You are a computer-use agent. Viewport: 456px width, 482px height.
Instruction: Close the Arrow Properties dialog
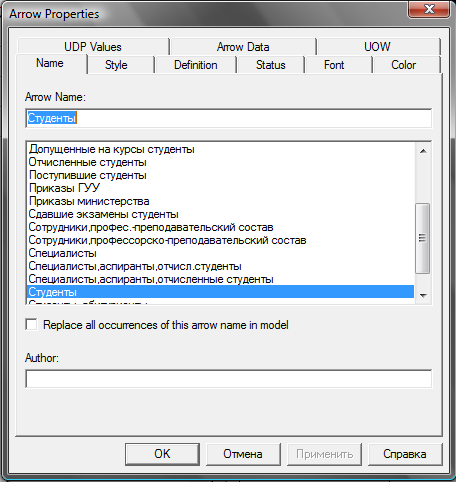429,8
